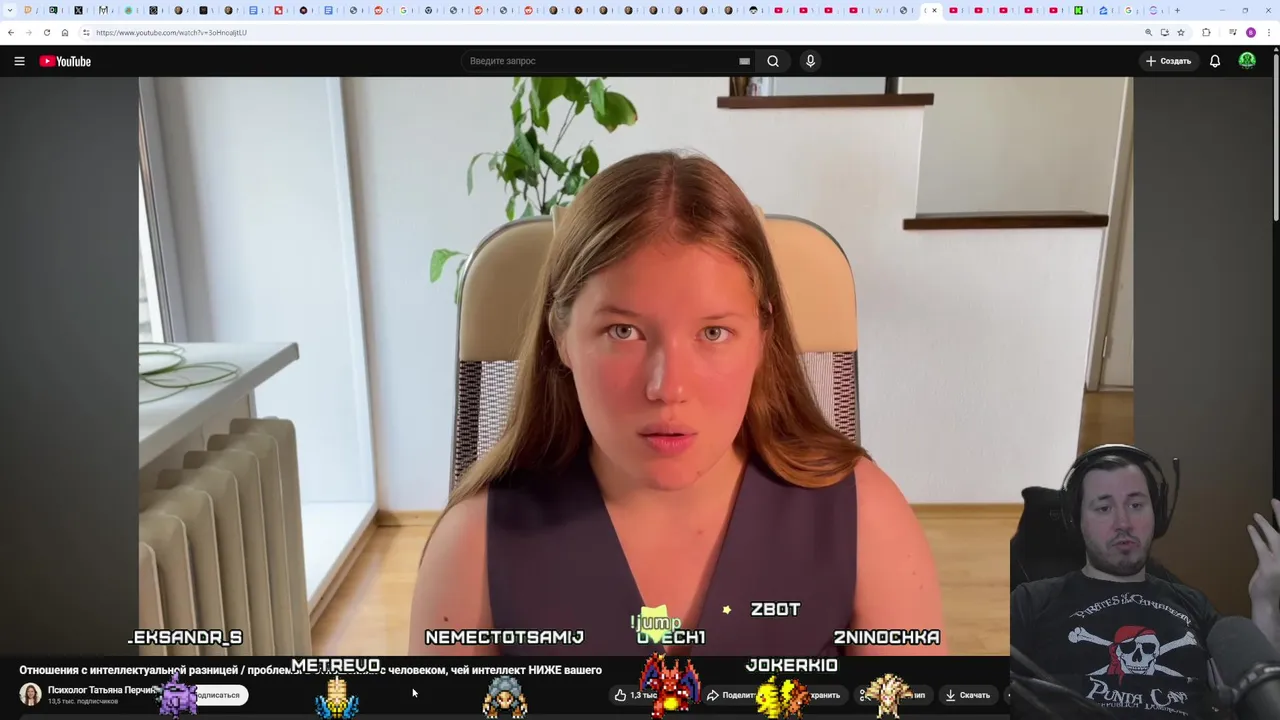Focus the youtube.com address bar
Viewport: 1280px width, 720px height.
[600, 32]
